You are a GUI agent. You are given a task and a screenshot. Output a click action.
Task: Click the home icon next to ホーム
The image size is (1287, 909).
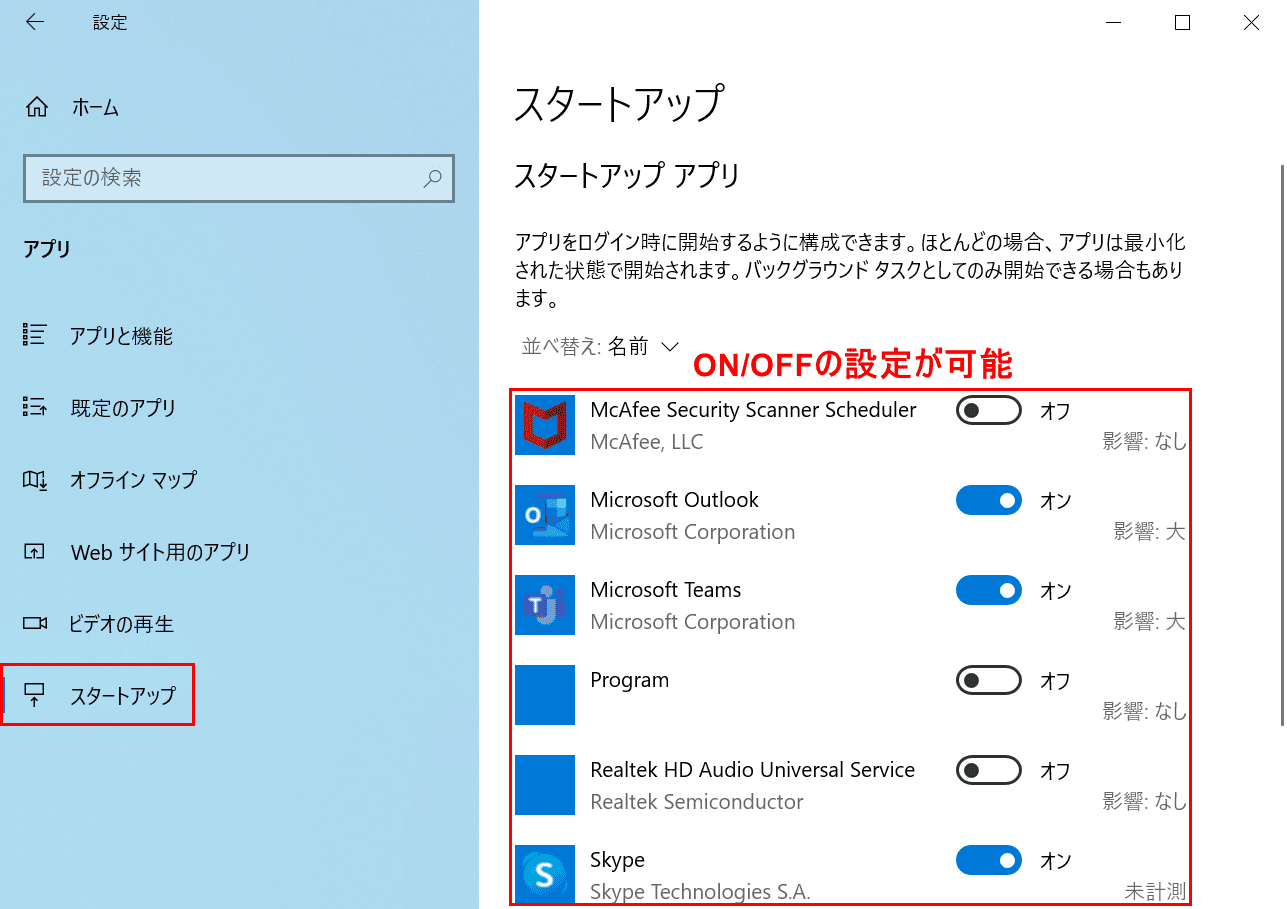tap(36, 107)
